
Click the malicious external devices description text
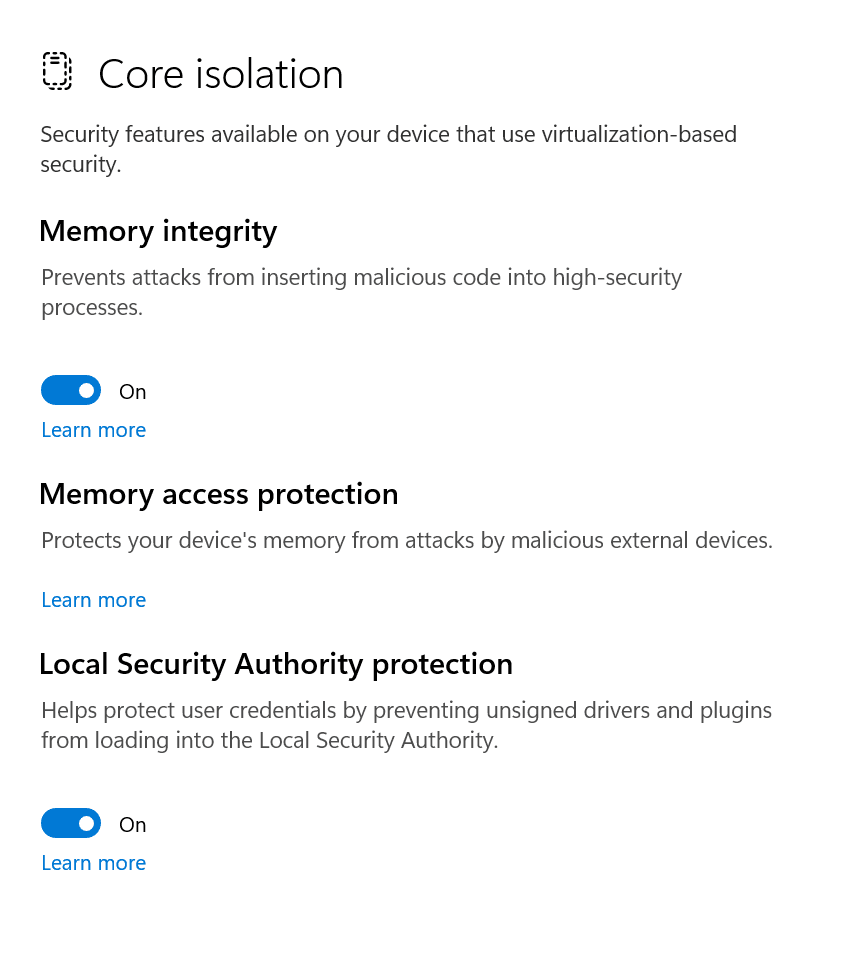(x=407, y=540)
